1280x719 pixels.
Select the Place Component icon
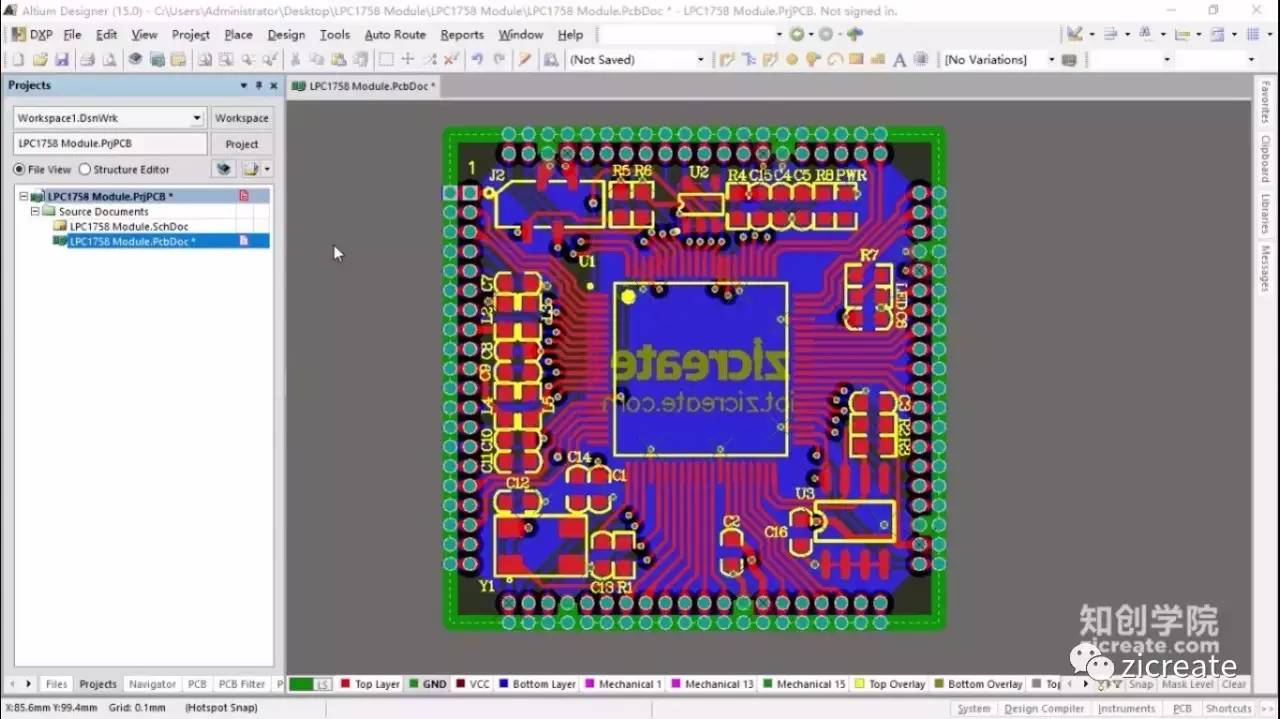point(921,60)
